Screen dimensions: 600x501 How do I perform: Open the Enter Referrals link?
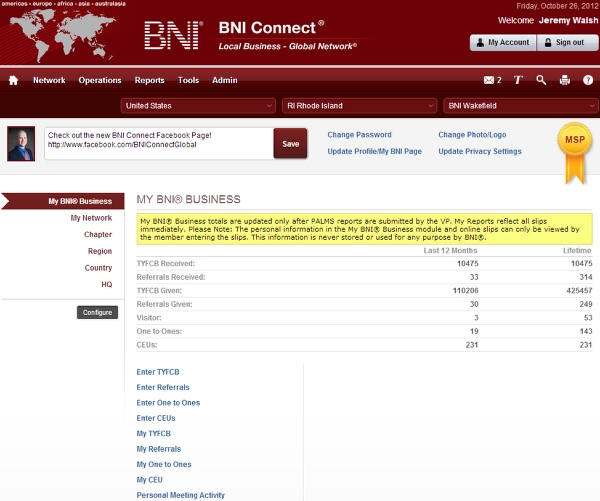coord(163,387)
